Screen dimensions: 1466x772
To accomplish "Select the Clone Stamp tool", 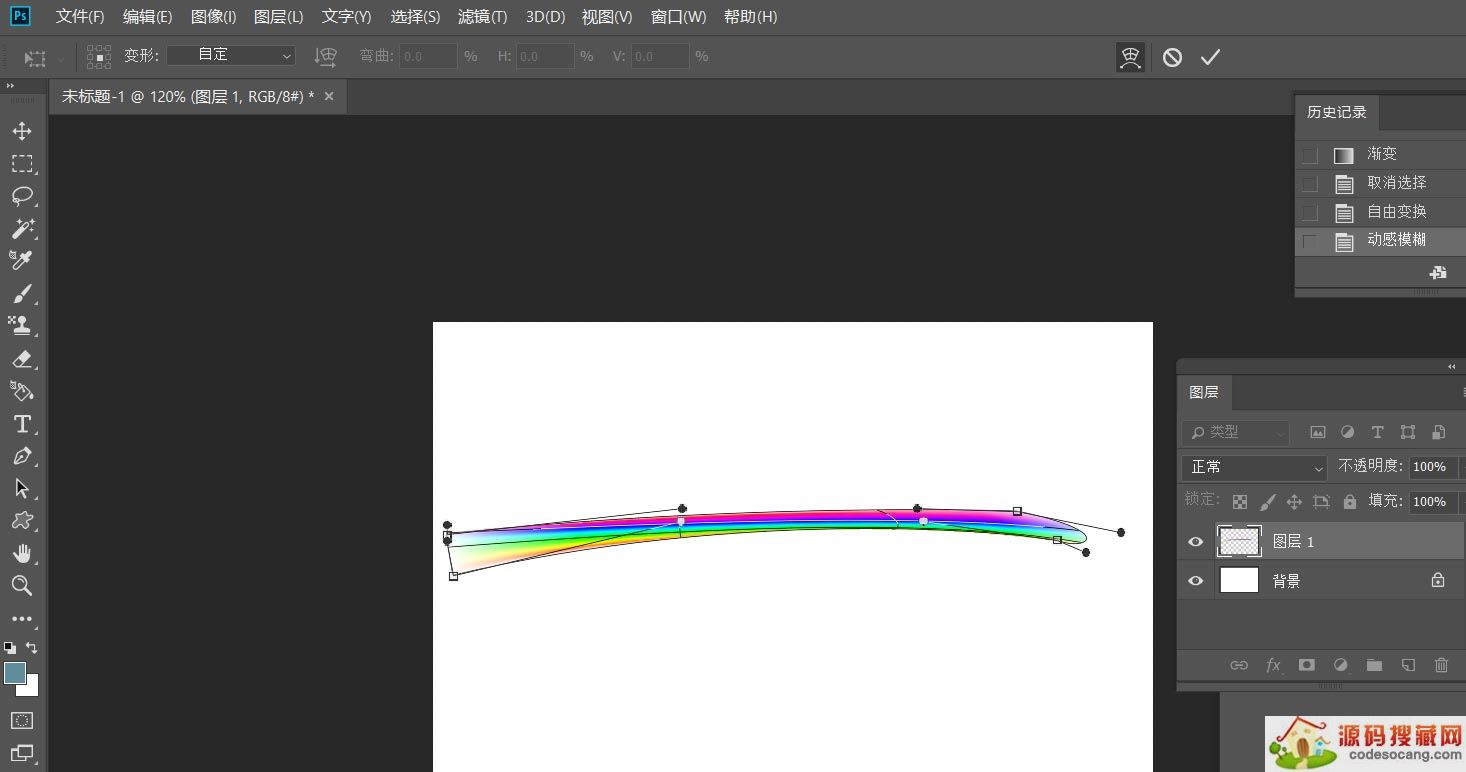I will click(22, 325).
